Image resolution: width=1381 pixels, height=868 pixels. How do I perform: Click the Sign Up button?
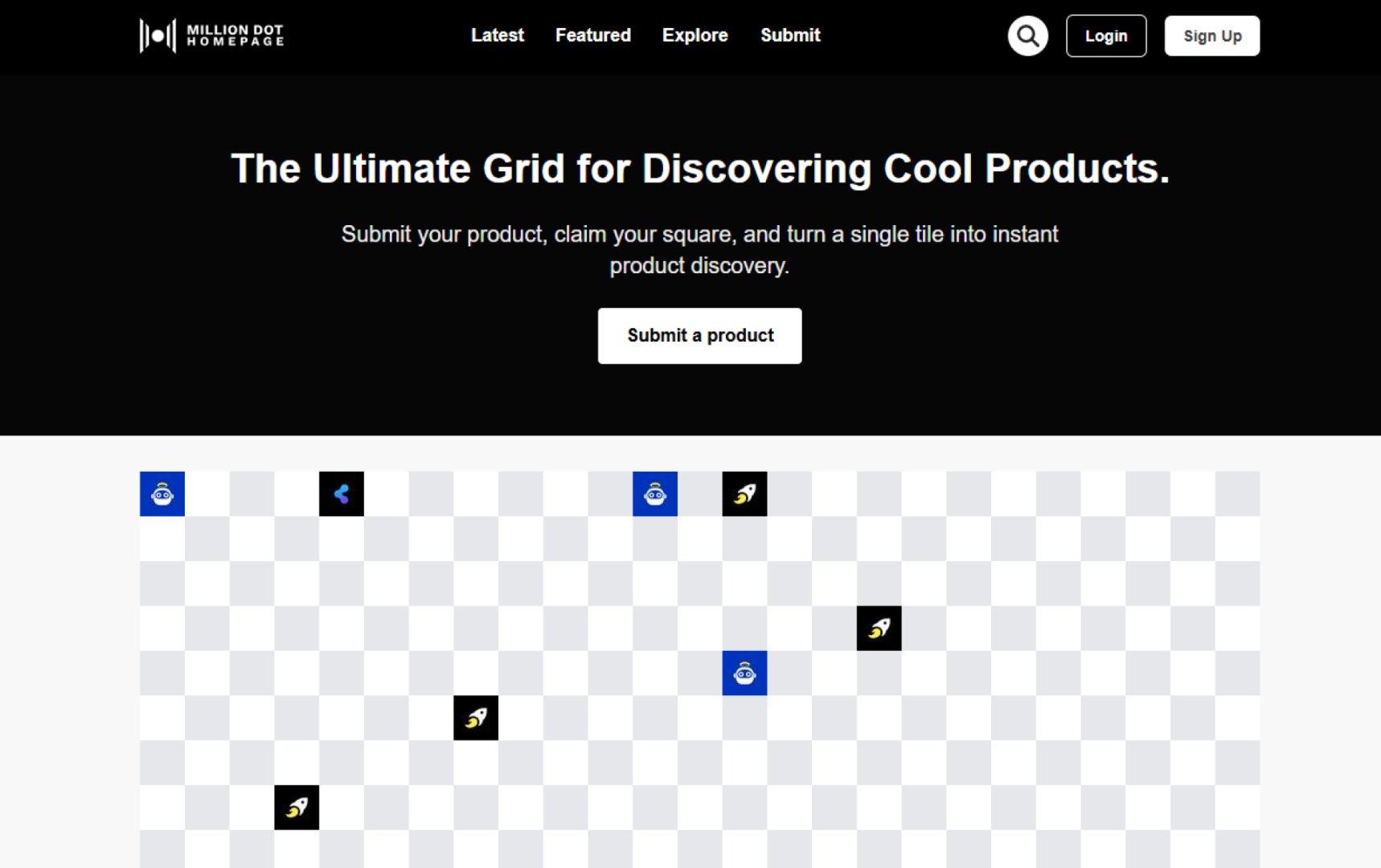[x=1212, y=35]
